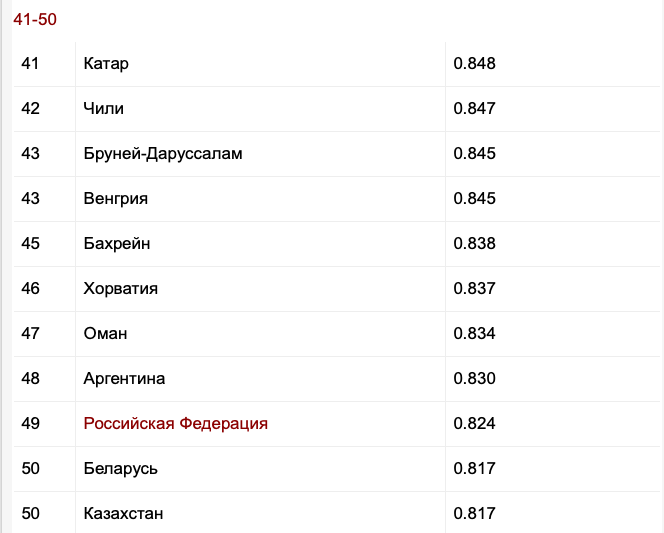Select the 0.847 value for Чили
This screenshot has height=533, width=664.
click(x=475, y=109)
